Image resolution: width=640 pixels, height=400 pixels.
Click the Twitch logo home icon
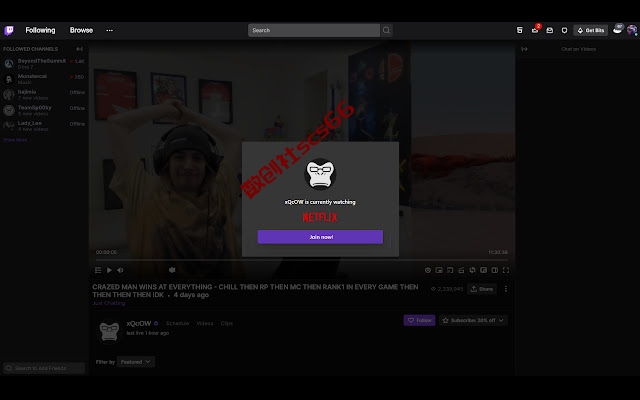click(9, 31)
